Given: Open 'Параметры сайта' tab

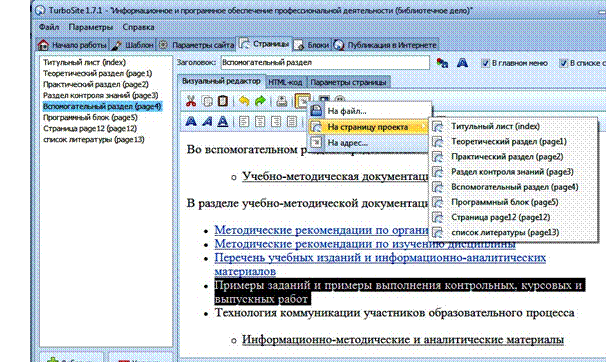Looking at the screenshot, I should coord(197,45).
